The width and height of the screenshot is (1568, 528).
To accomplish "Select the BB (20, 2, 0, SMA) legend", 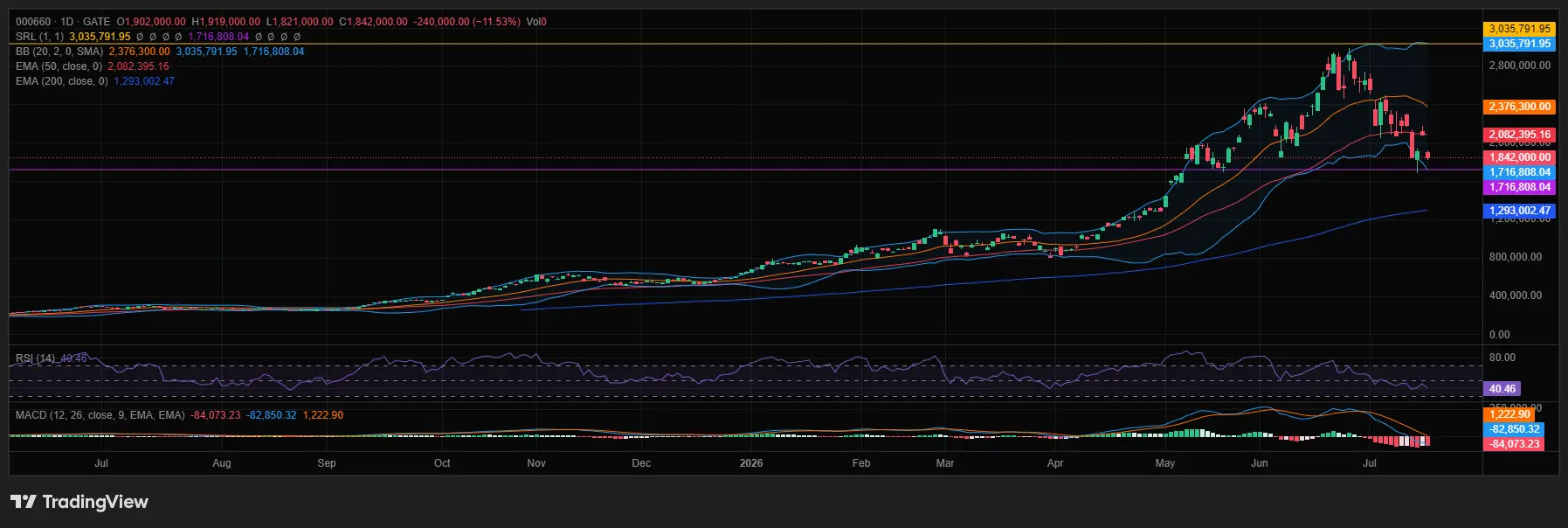I will 59,52.
